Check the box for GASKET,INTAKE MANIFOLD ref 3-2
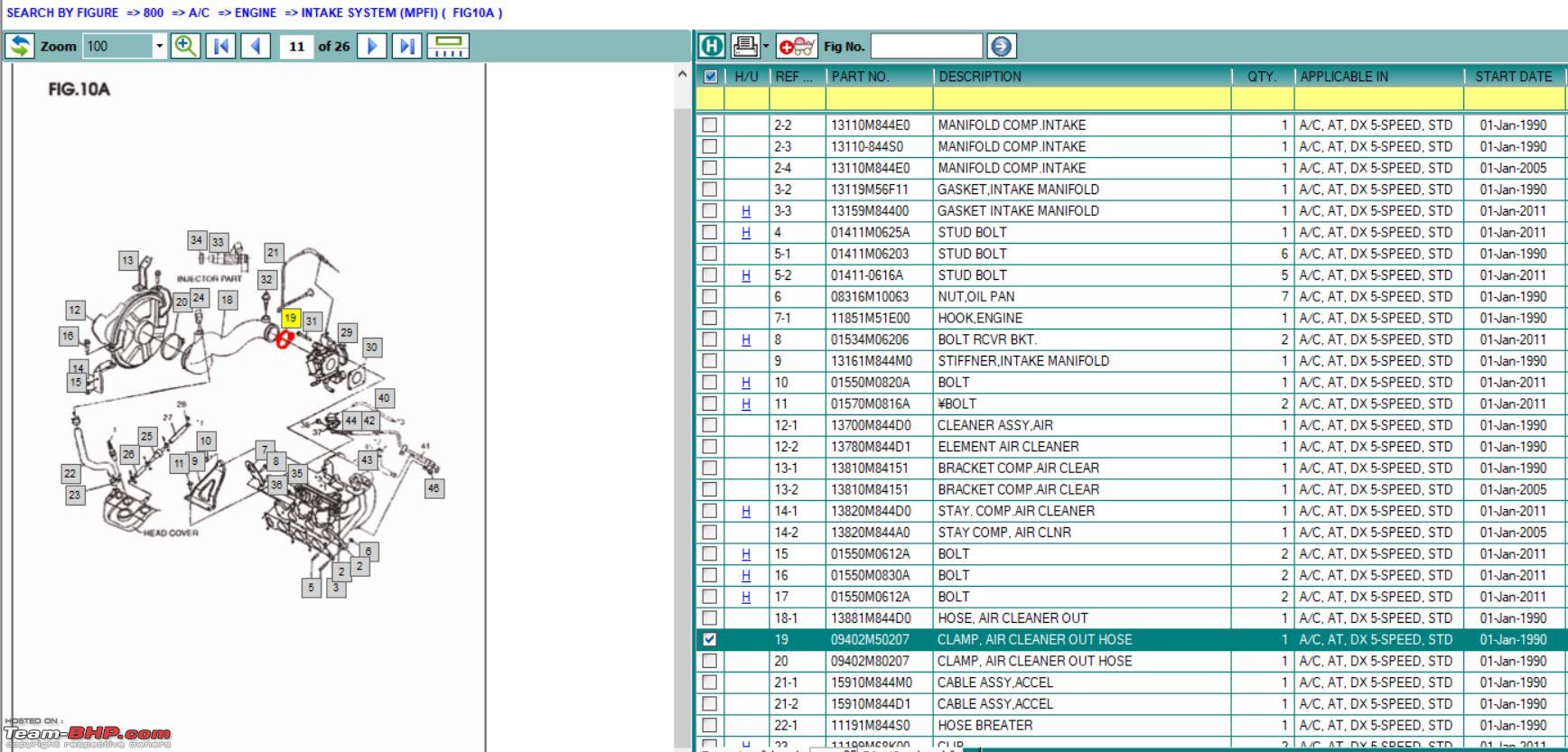Viewport: 1568px width, 752px height. (710, 190)
